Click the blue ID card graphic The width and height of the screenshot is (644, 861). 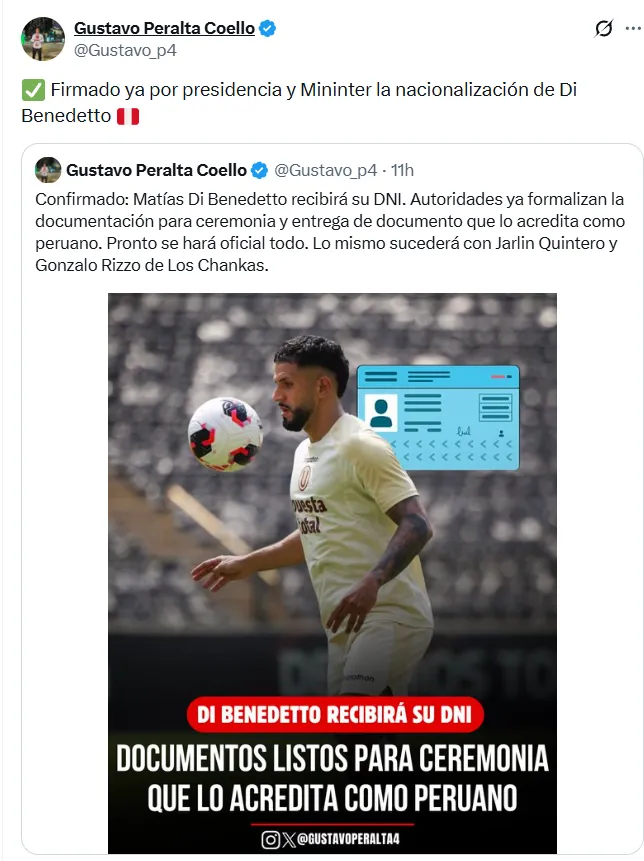point(438,418)
